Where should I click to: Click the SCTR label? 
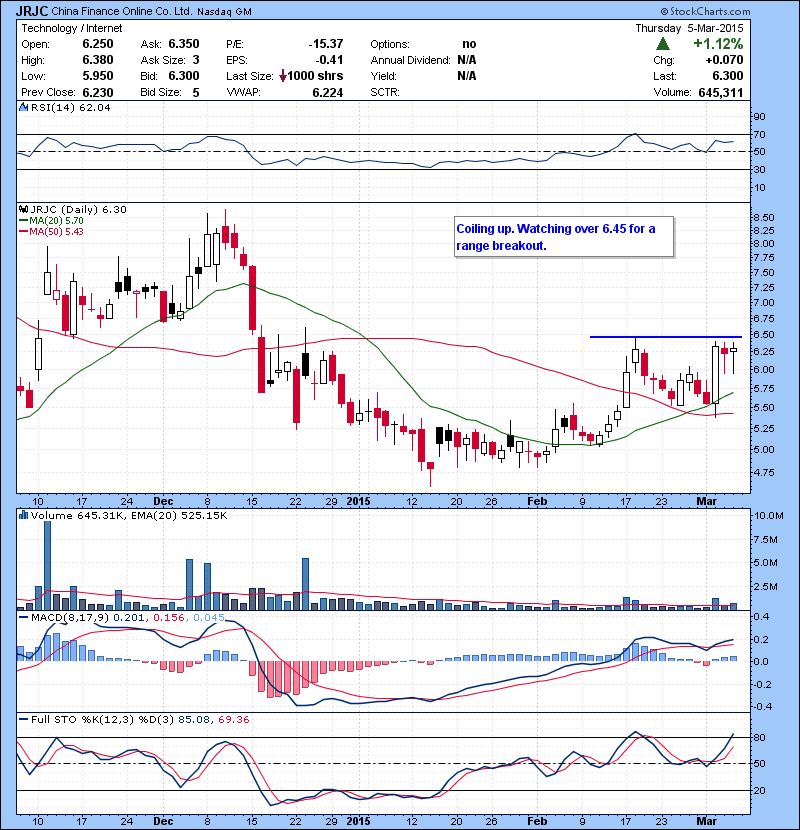pyautogui.click(x=385, y=93)
